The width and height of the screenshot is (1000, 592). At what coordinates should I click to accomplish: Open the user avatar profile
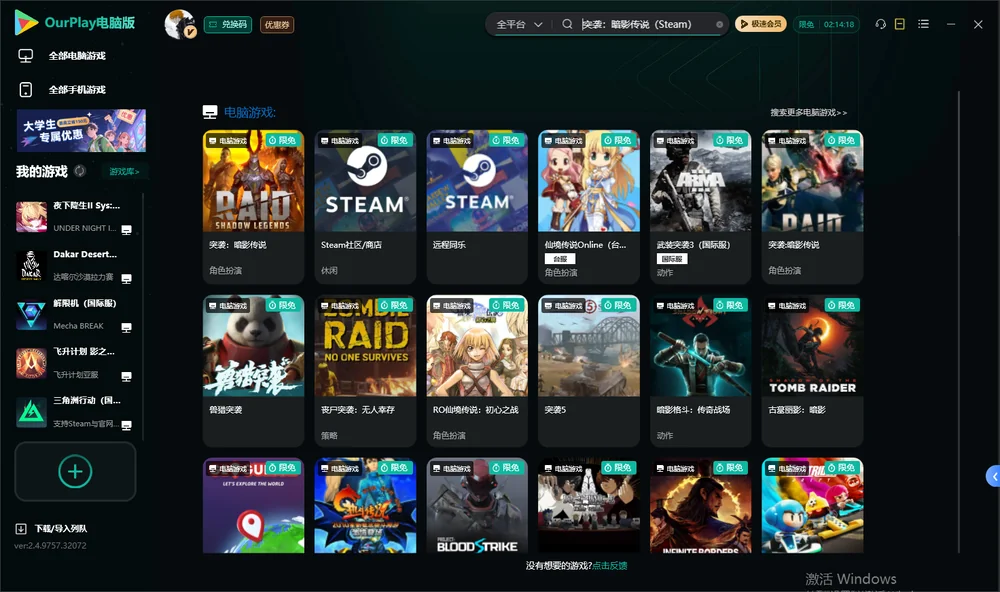[x=180, y=24]
